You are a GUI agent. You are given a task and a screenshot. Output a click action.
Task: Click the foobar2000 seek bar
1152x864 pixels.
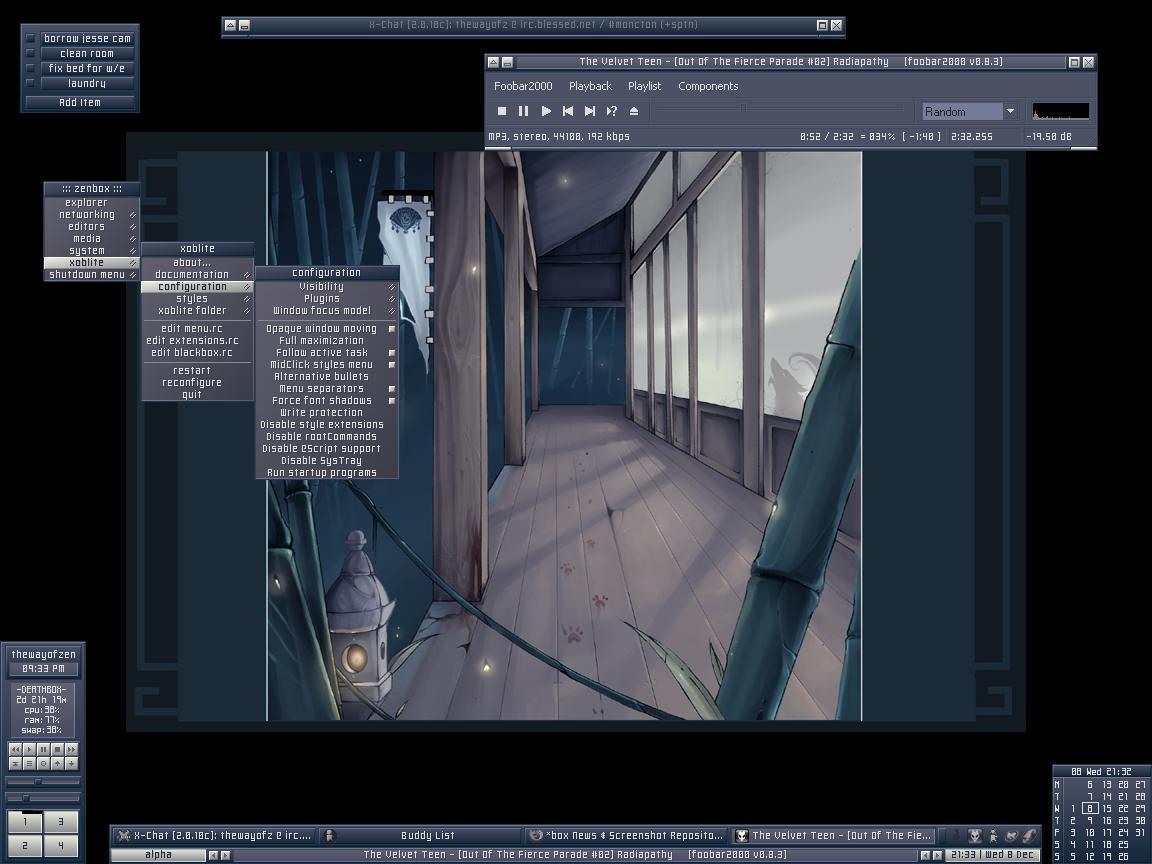pyautogui.click(x=779, y=108)
